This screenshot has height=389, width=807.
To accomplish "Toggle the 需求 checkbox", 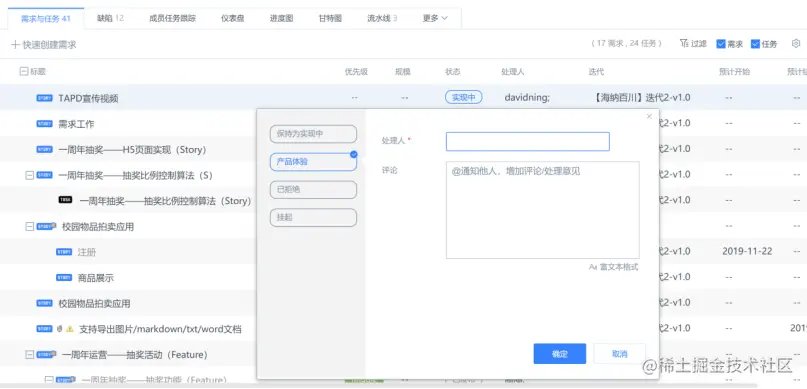I will click(x=721, y=44).
